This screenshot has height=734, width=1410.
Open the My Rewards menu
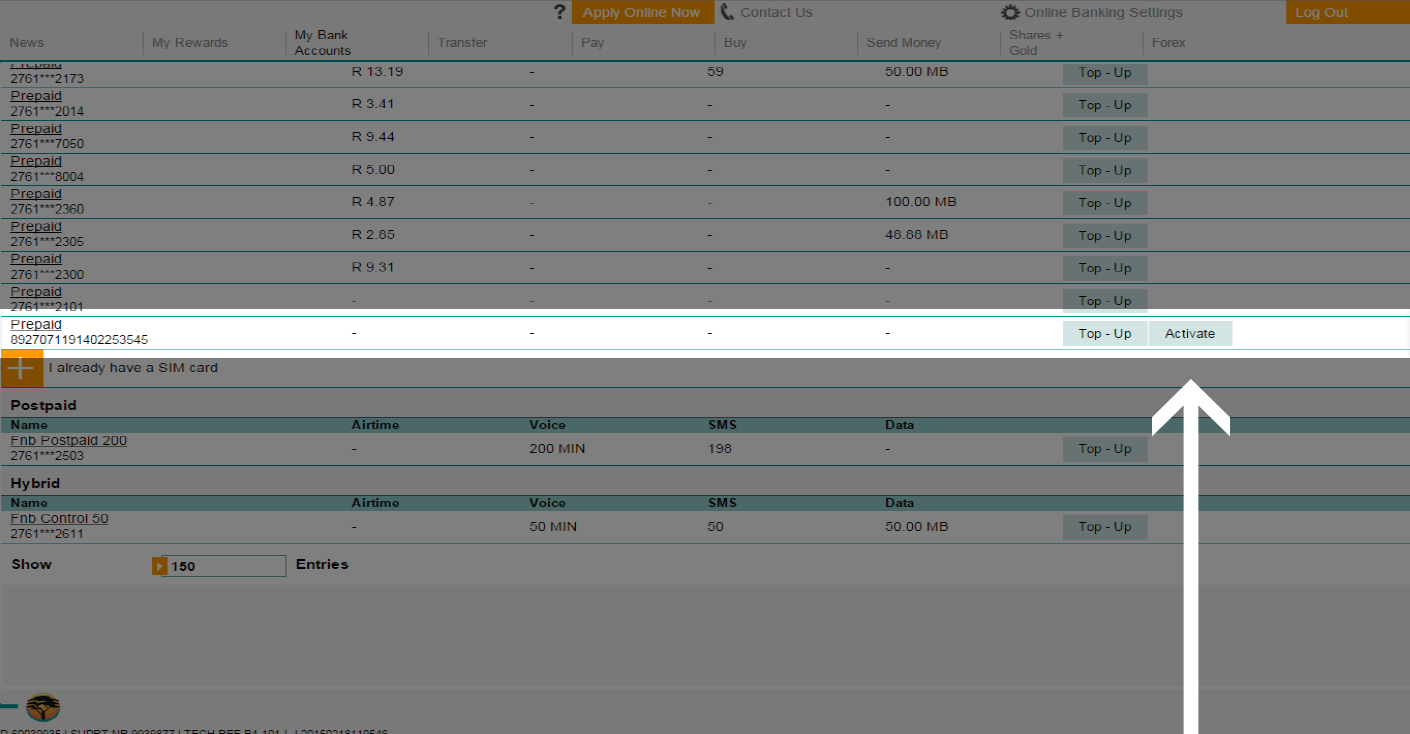(190, 43)
